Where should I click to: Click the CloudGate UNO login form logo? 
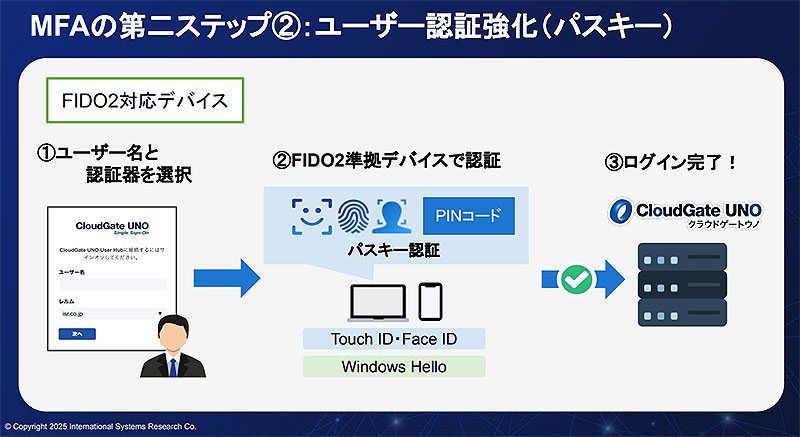[112, 229]
